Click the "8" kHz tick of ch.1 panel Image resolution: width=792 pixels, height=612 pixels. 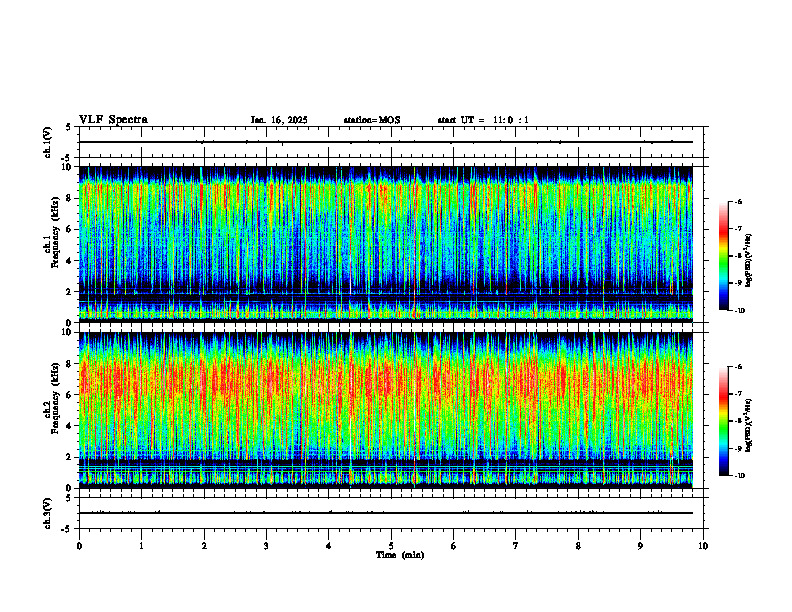tap(70, 198)
